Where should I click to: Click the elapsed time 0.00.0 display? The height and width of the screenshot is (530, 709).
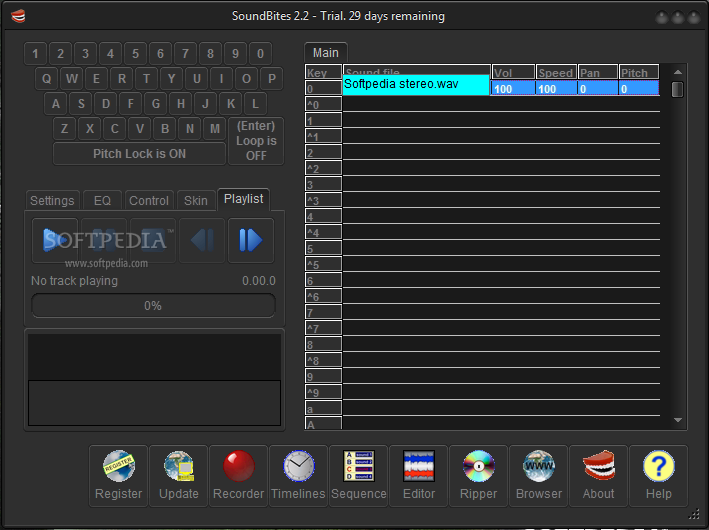coord(259,281)
